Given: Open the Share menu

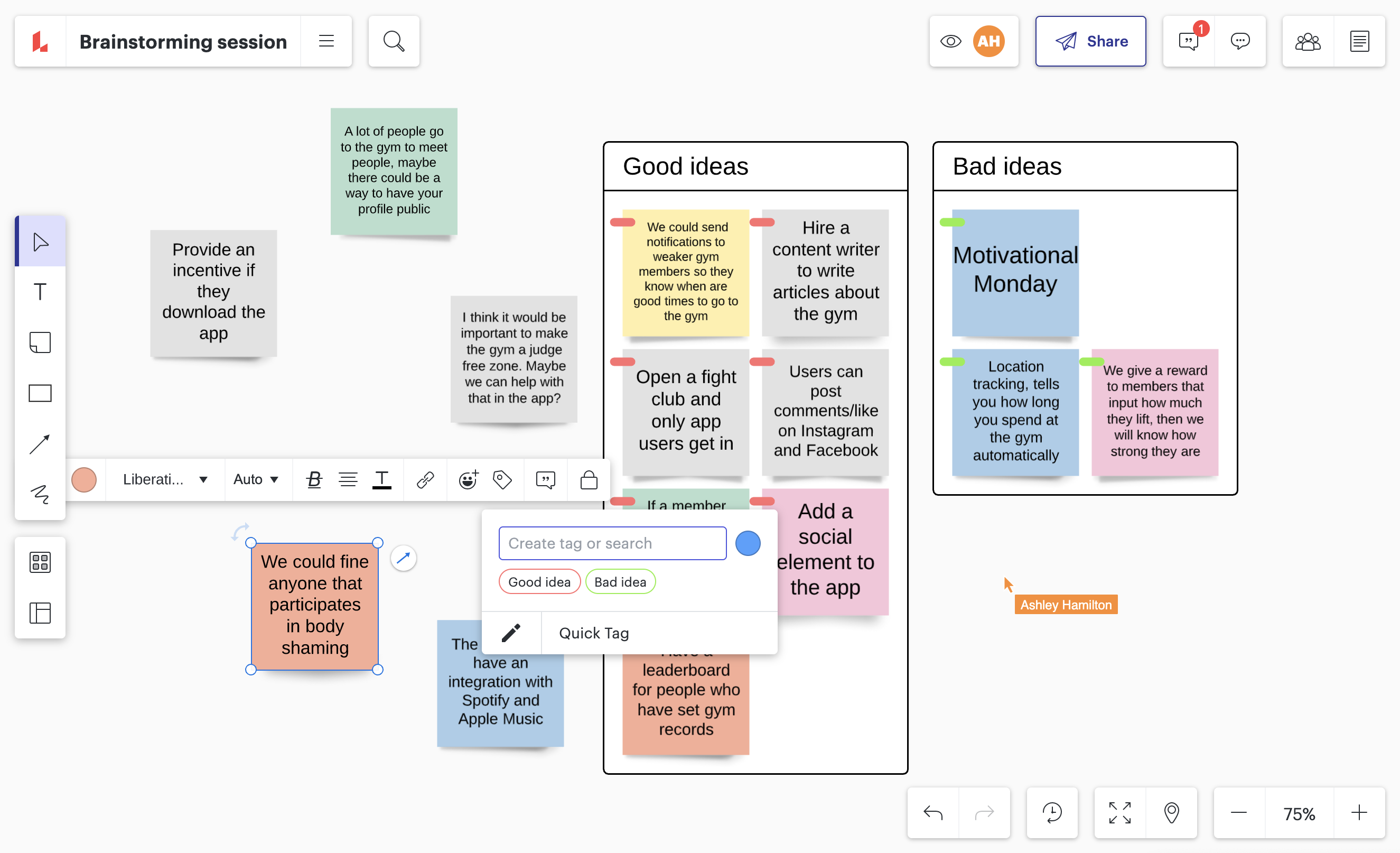Looking at the screenshot, I should 1090,41.
